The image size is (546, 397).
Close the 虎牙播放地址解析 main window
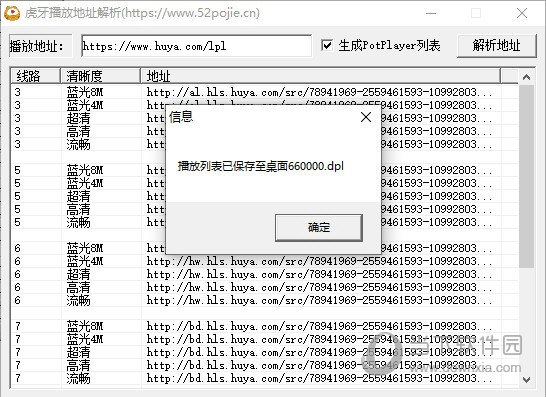tap(522, 13)
